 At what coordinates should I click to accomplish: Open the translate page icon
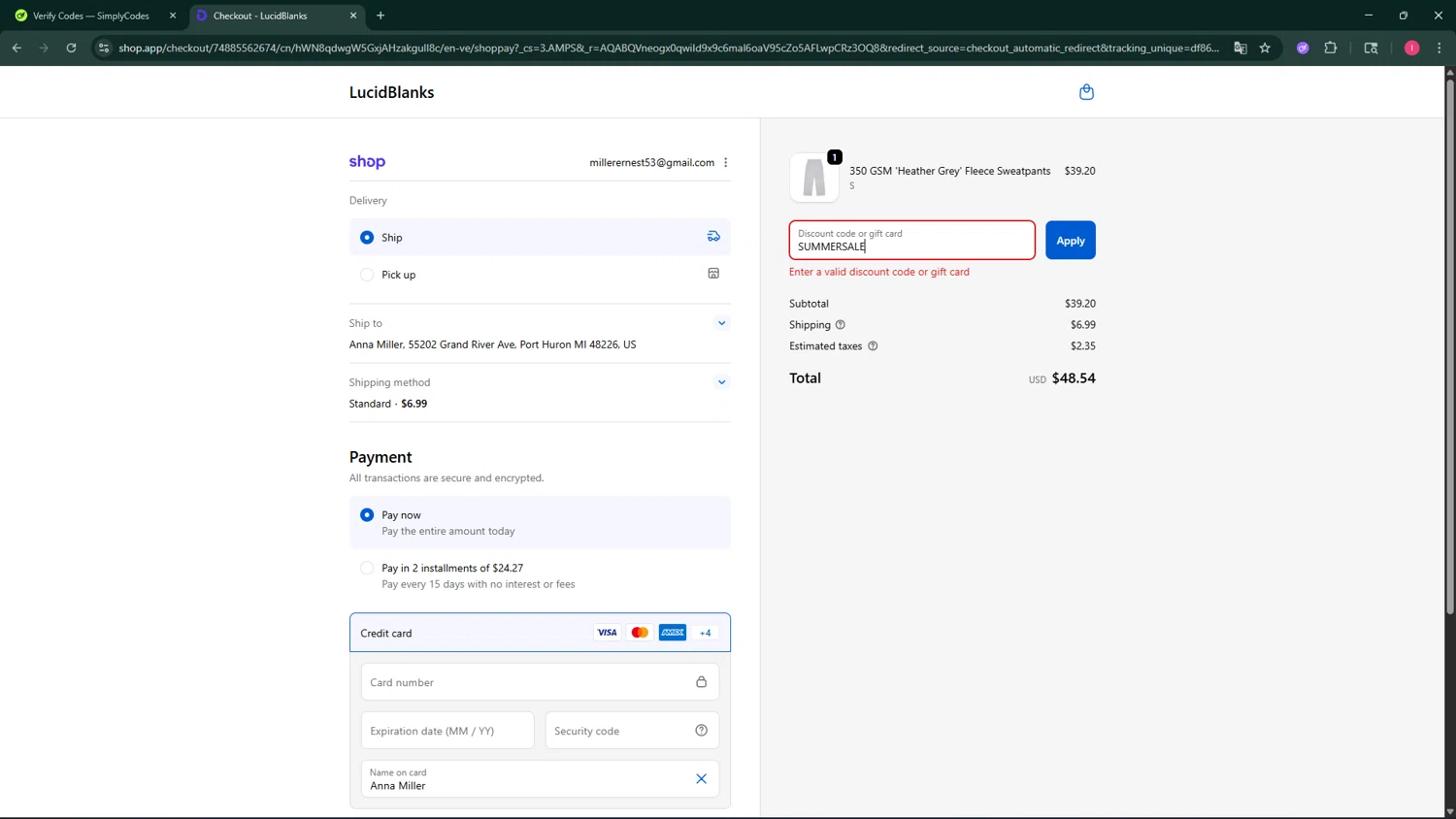tap(1240, 48)
